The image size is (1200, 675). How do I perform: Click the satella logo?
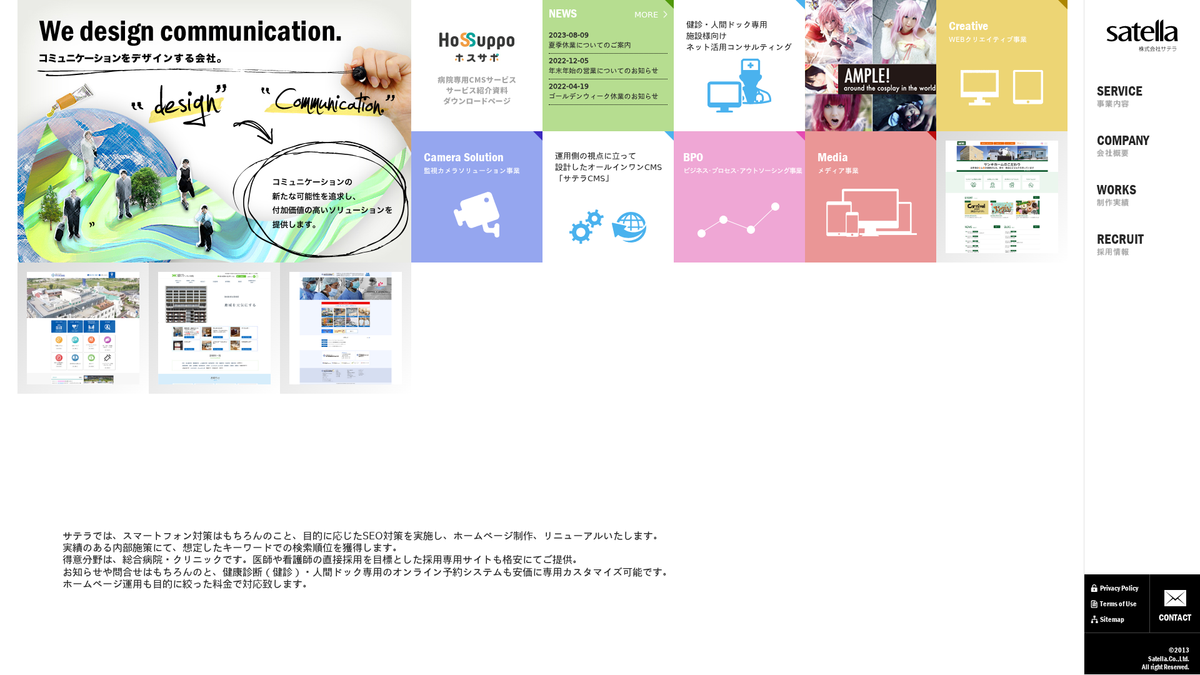(x=1141, y=36)
